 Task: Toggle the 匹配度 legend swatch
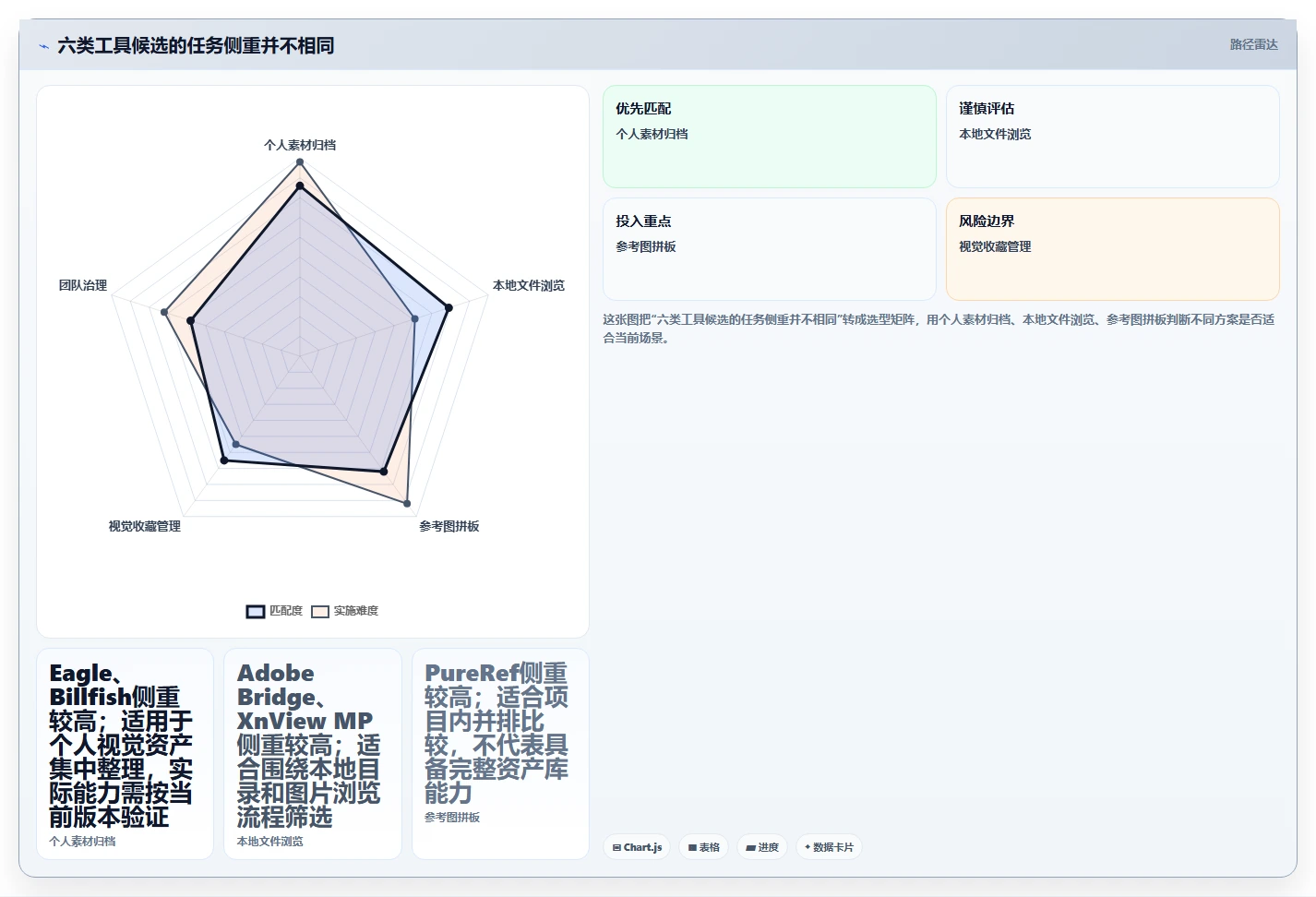(256, 611)
